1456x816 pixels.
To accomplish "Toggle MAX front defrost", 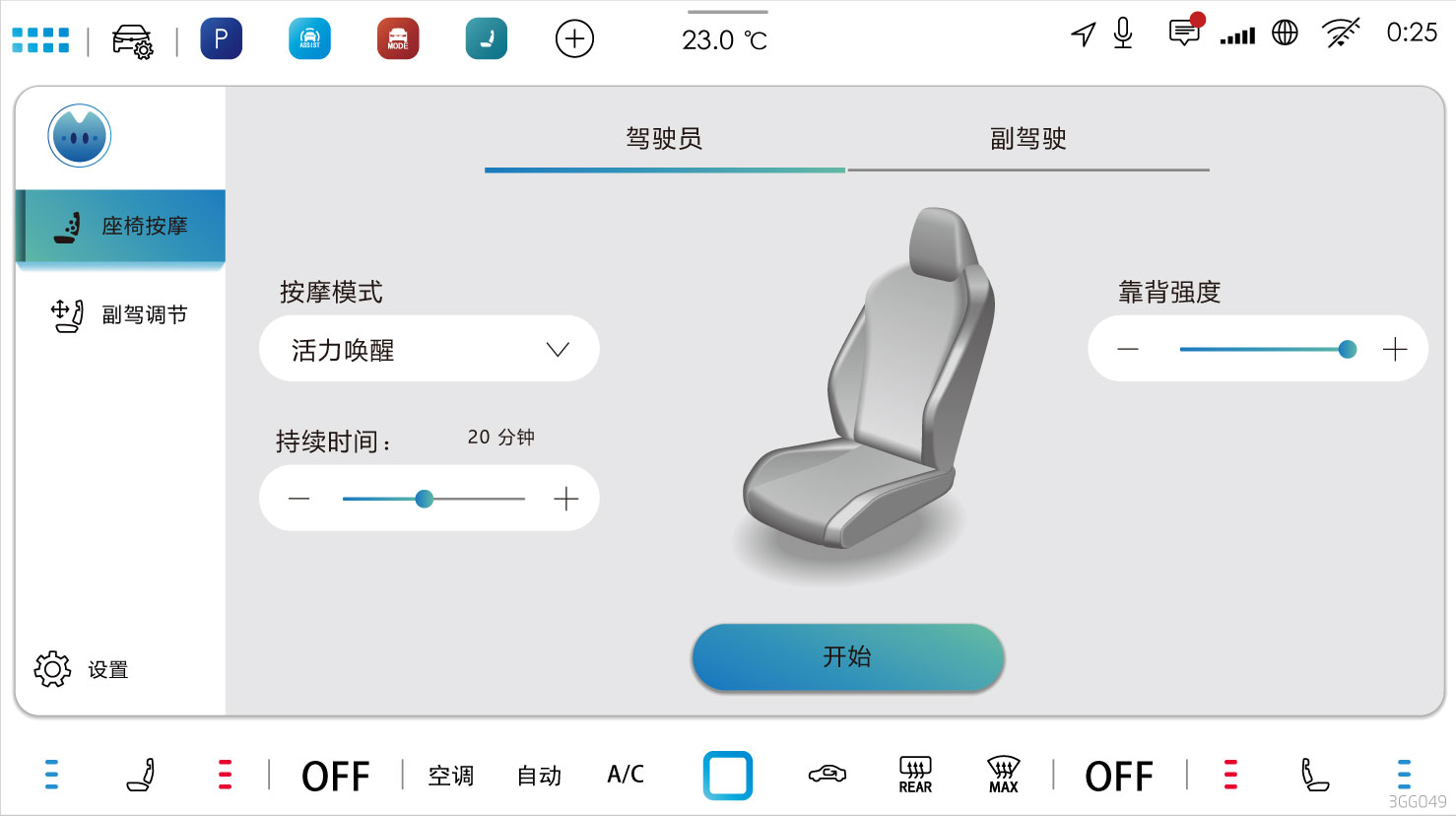I will point(1003,775).
